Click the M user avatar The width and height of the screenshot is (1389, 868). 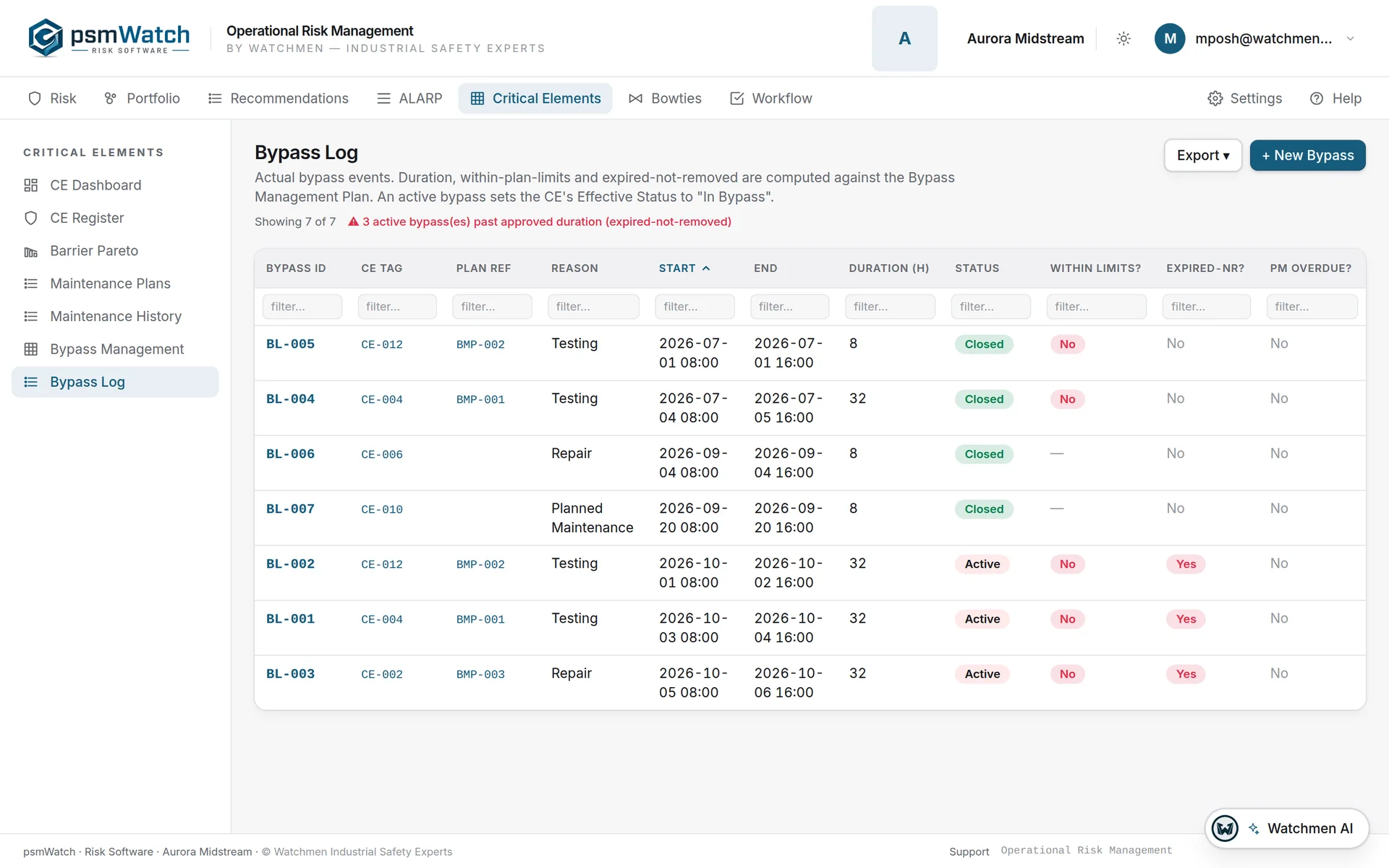point(1170,38)
